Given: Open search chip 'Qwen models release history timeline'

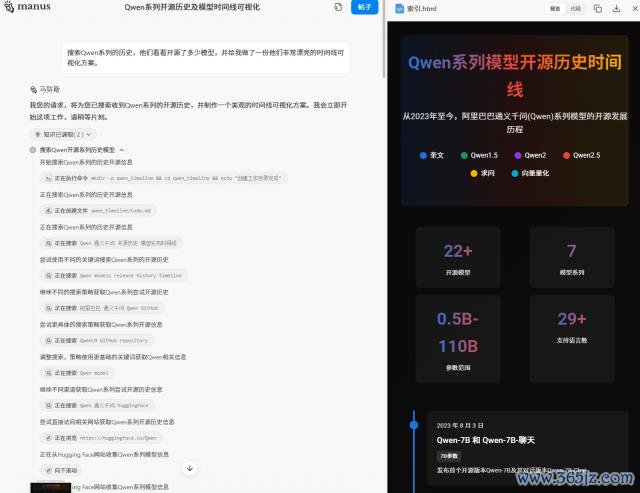Looking at the screenshot, I should click(x=114, y=275).
